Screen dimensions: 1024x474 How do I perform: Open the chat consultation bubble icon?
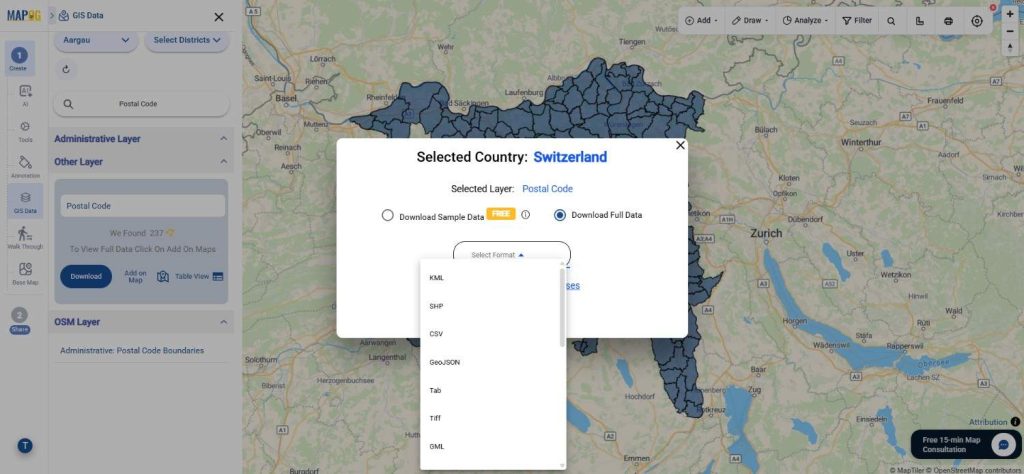pyautogui.click(x=1001, y=444)
